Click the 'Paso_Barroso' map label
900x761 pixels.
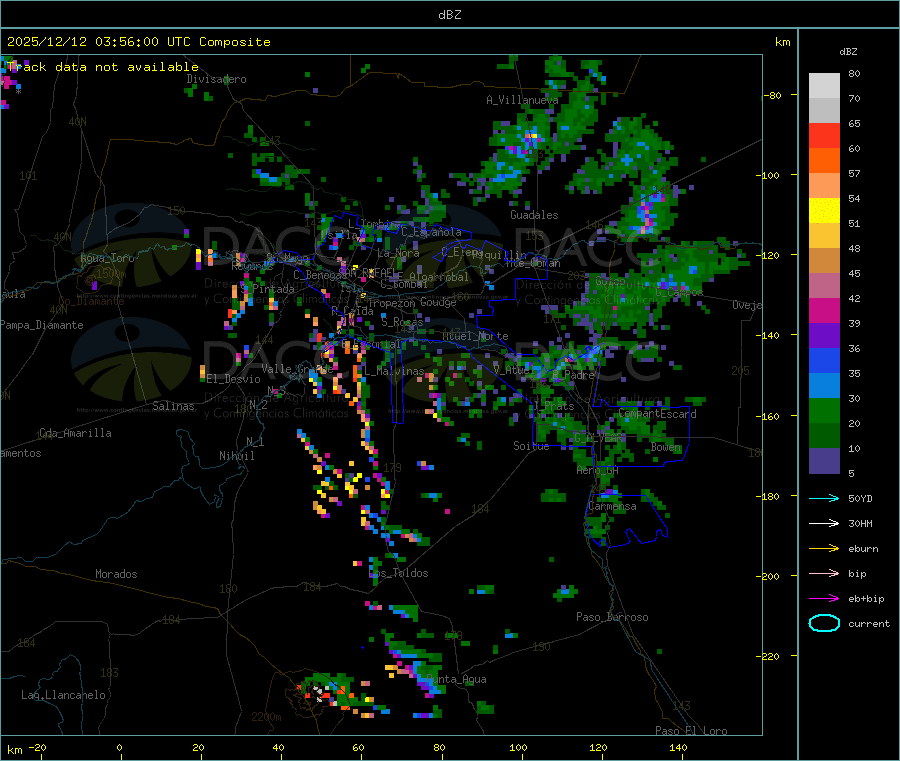612,617
